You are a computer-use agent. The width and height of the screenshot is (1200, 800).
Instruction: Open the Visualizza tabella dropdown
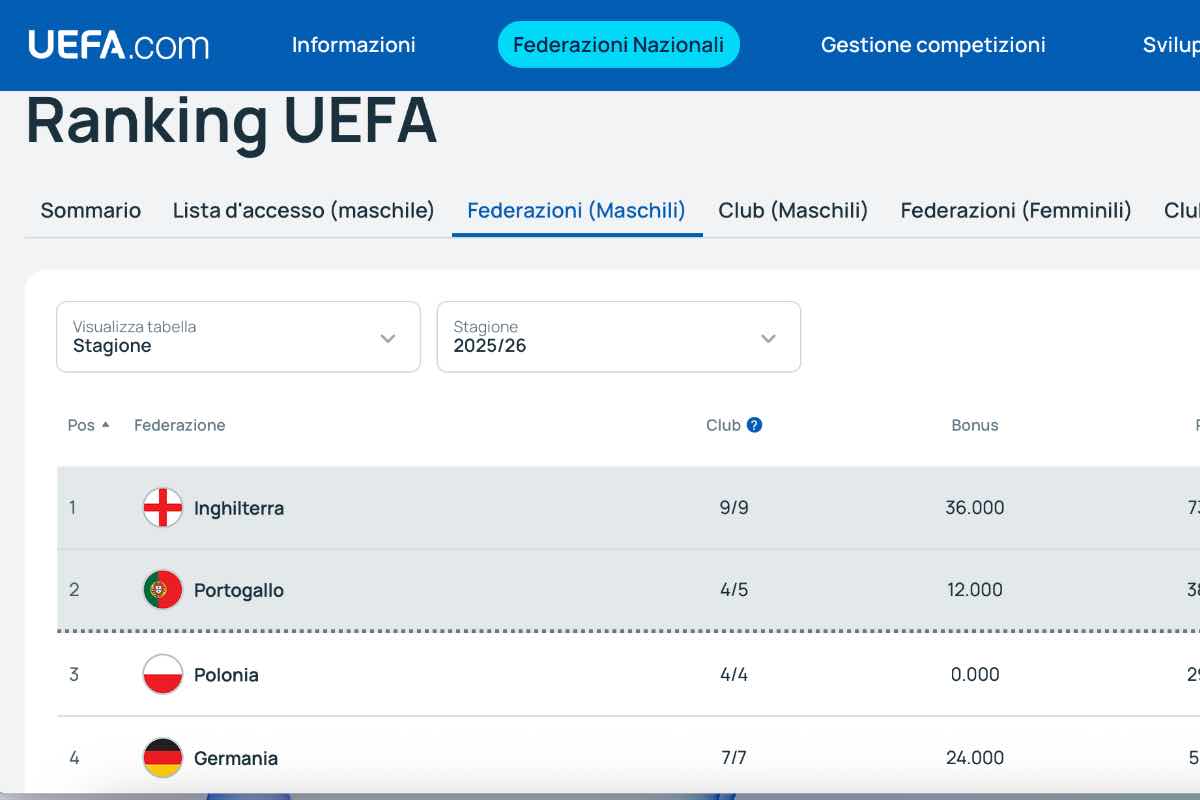pyautogui.click(x=237, y=337)
